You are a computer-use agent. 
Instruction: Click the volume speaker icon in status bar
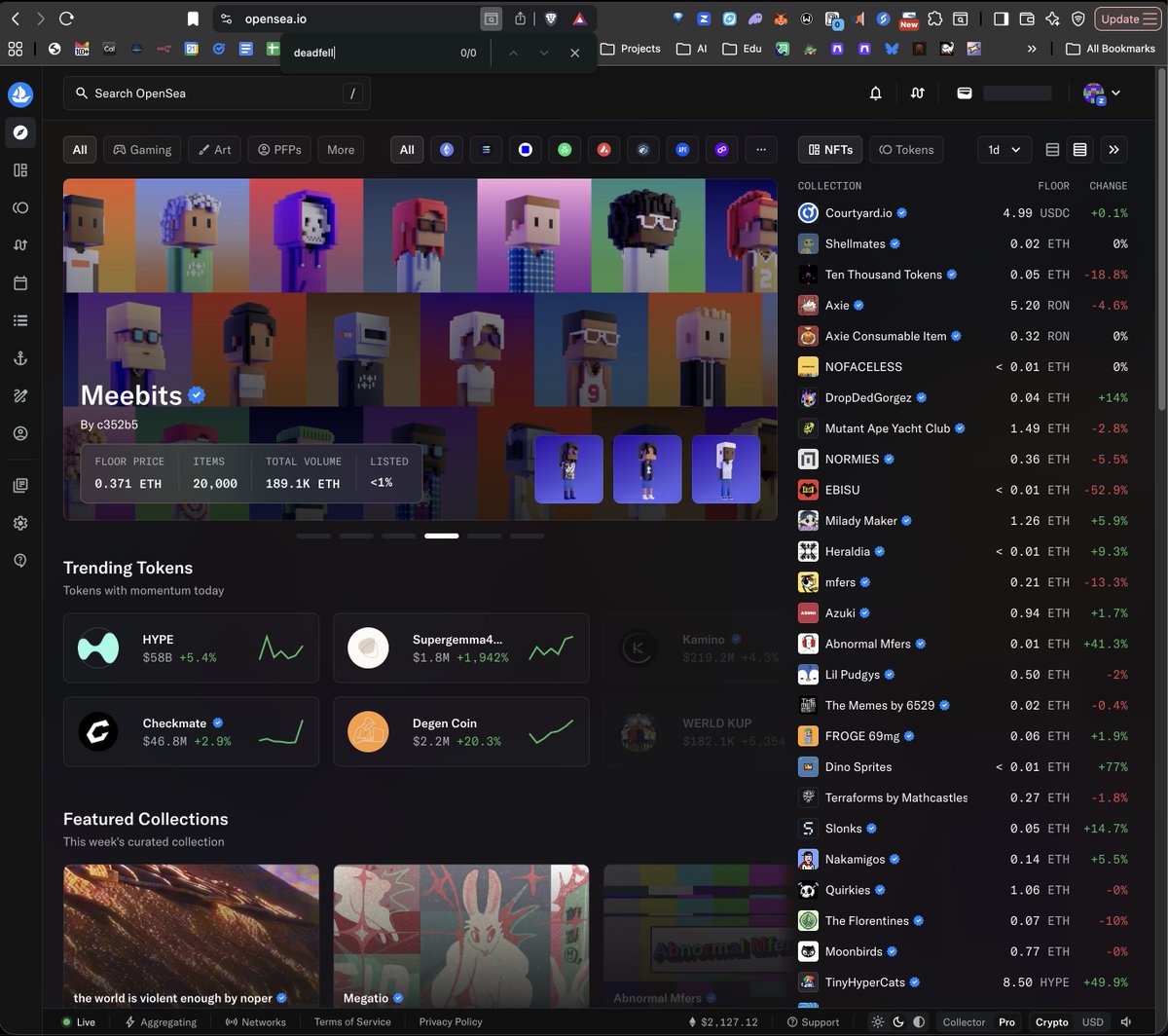1125,1022
